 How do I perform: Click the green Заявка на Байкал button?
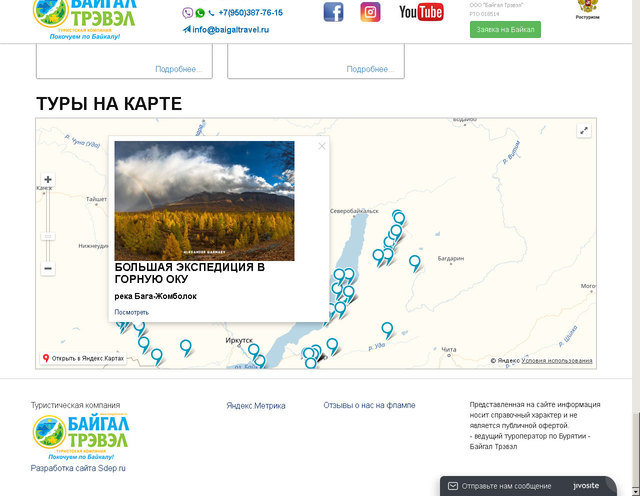[x=505, y=30]
